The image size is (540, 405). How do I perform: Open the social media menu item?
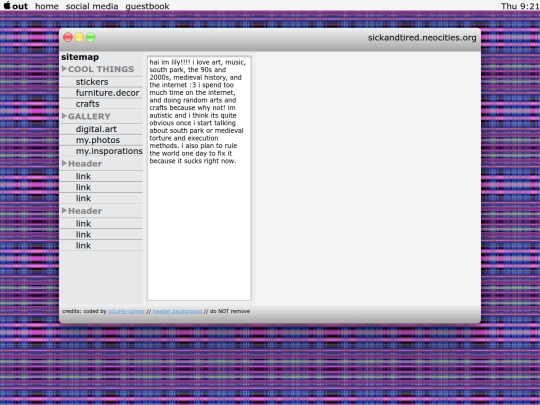92,6
